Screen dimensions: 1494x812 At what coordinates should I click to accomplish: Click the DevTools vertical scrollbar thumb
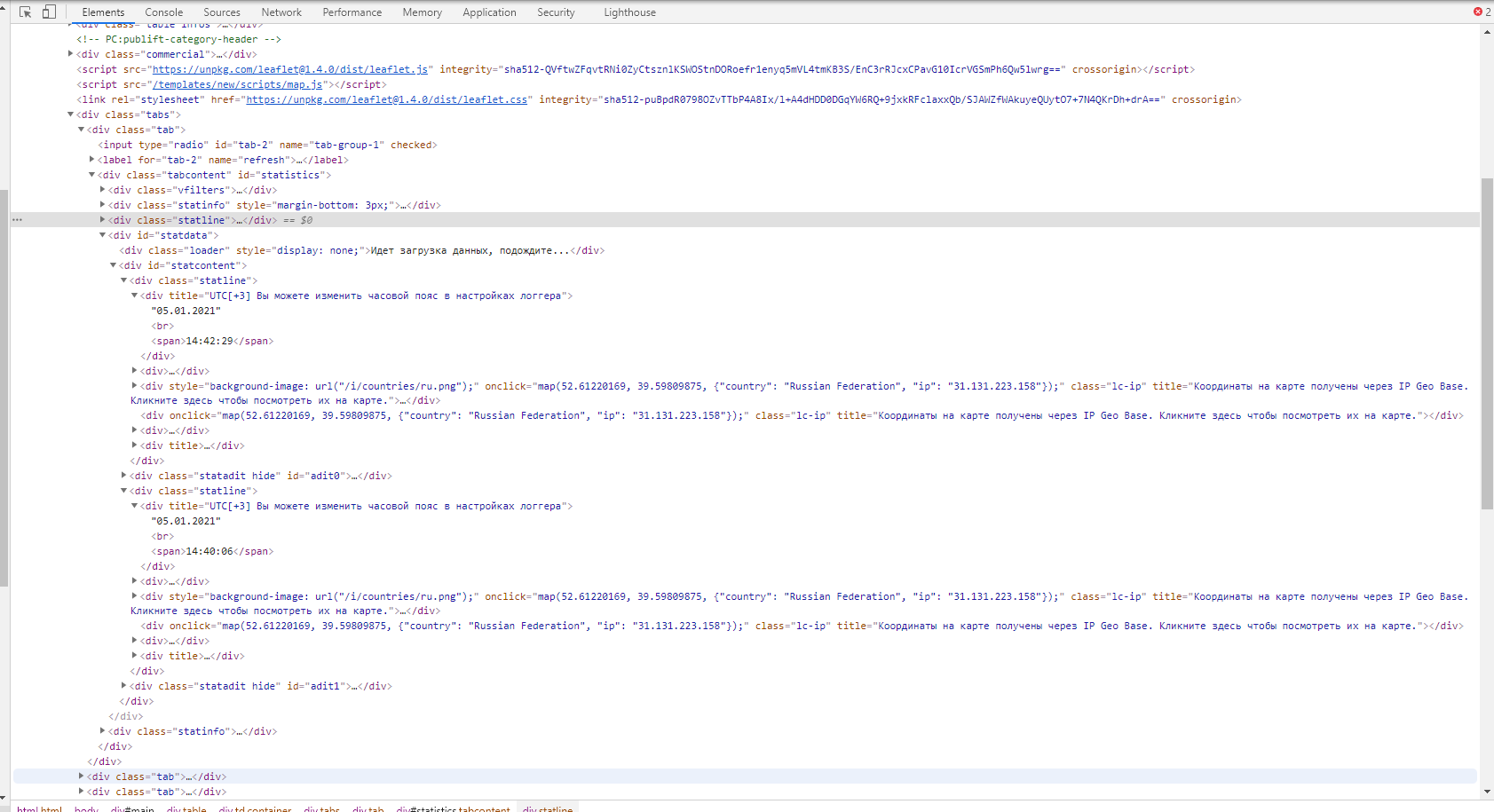(1487, 343)
